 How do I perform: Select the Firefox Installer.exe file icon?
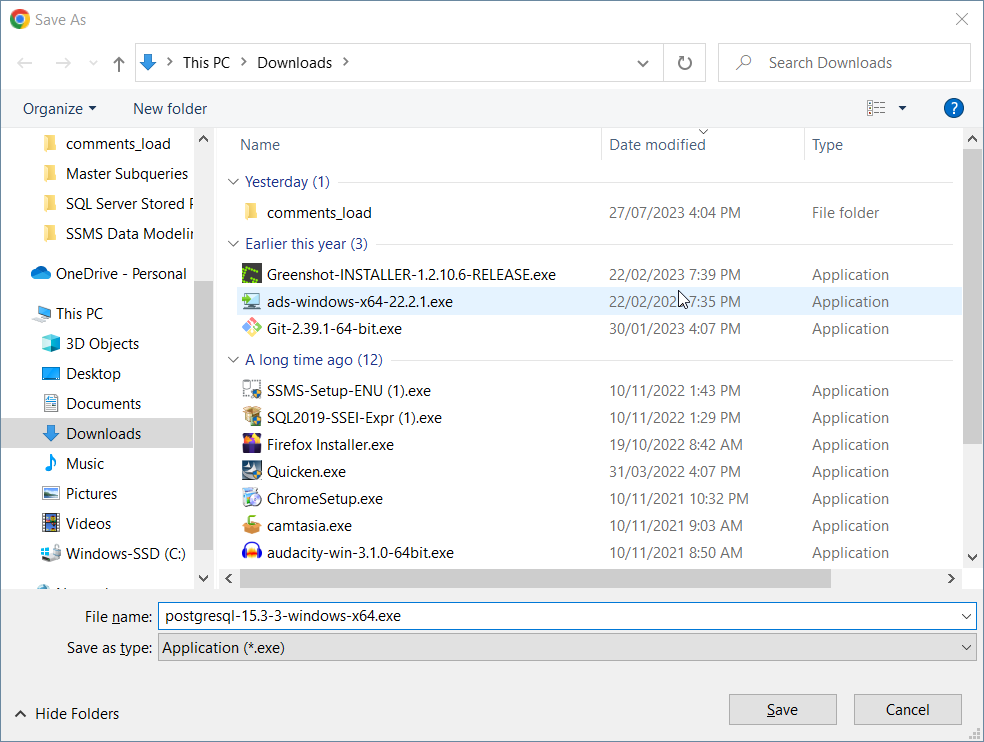pos(252,445)
